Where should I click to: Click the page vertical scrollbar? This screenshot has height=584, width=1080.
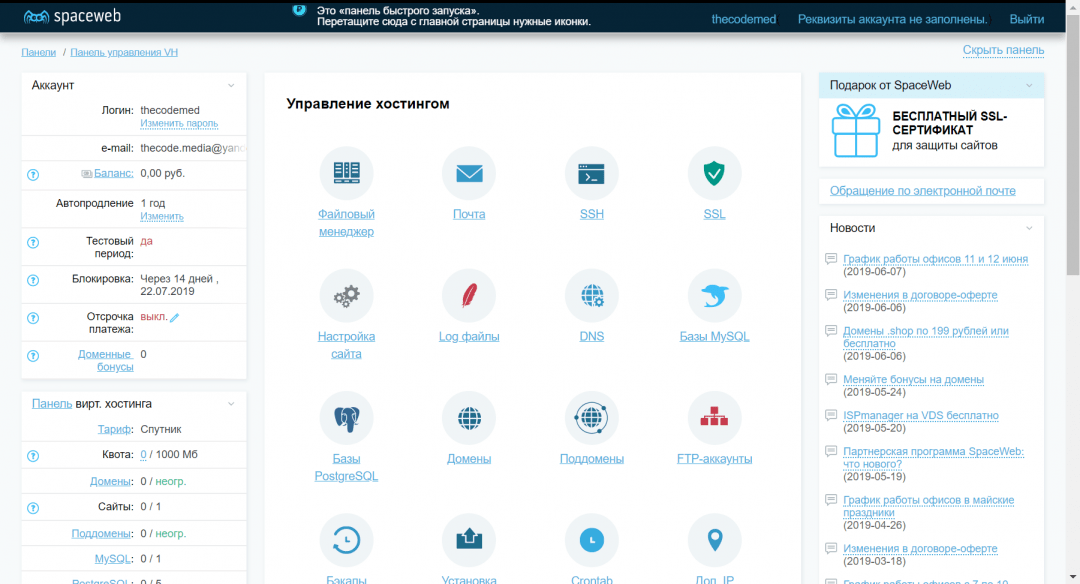[x=1072, y=150]
